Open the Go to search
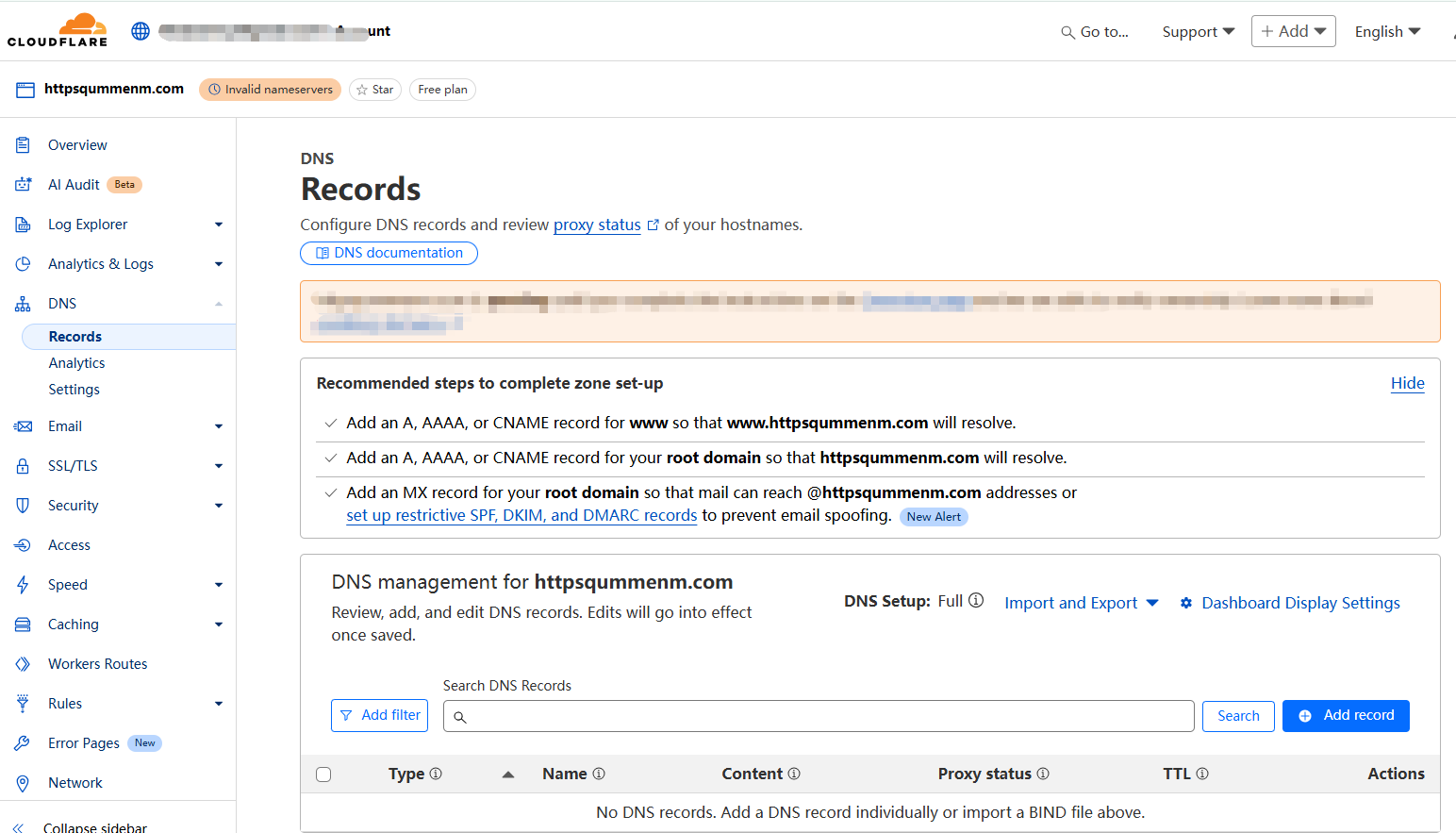 [x=1095, y=32]
